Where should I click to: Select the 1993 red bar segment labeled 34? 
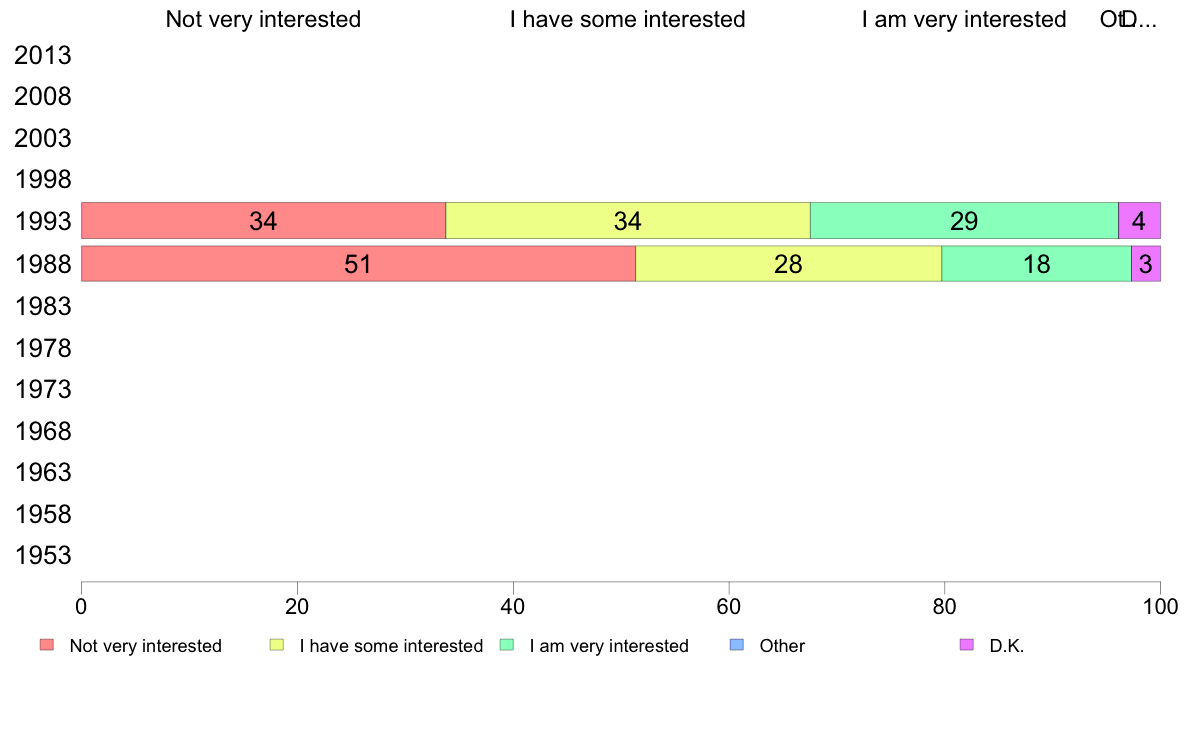tap(264, 221)
